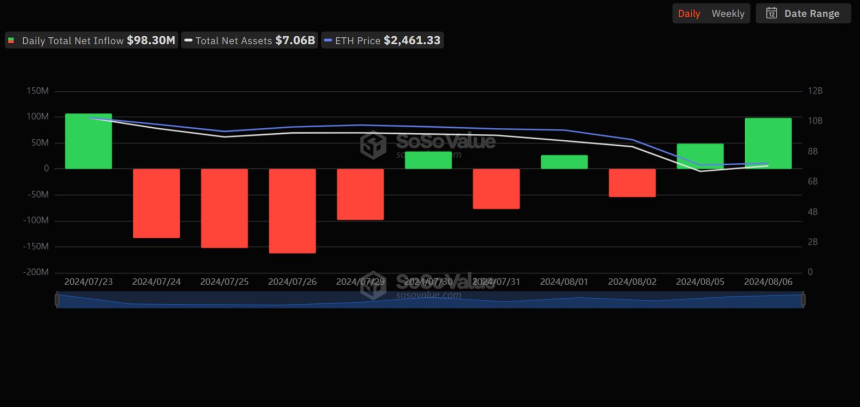Click the green inflow bar for 2024/08/06
Image resolution: width=860 pixels, height=407 pixels.
click(x=768, y=143)
